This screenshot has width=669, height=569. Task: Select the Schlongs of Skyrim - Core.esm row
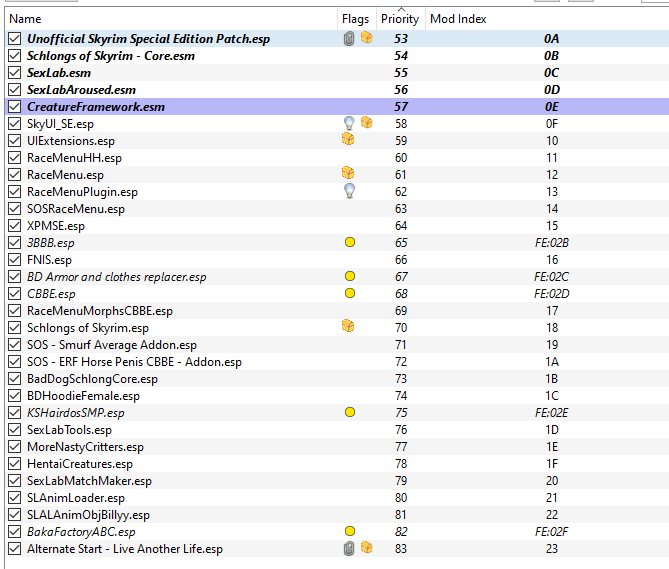click(337, 56)
